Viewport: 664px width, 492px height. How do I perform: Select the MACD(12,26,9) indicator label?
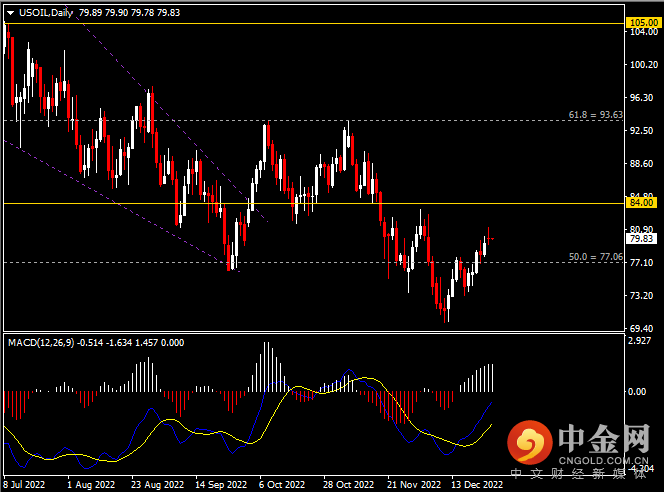pos(46,342)
